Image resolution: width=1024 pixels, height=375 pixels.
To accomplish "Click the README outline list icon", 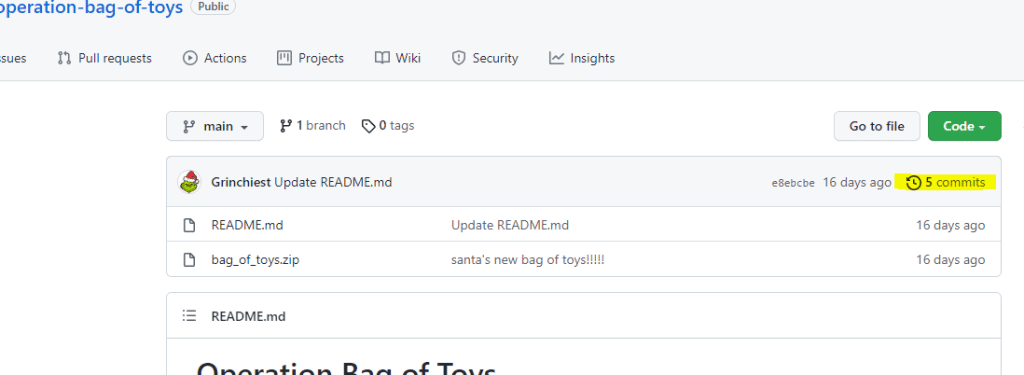I will (189, 316).
